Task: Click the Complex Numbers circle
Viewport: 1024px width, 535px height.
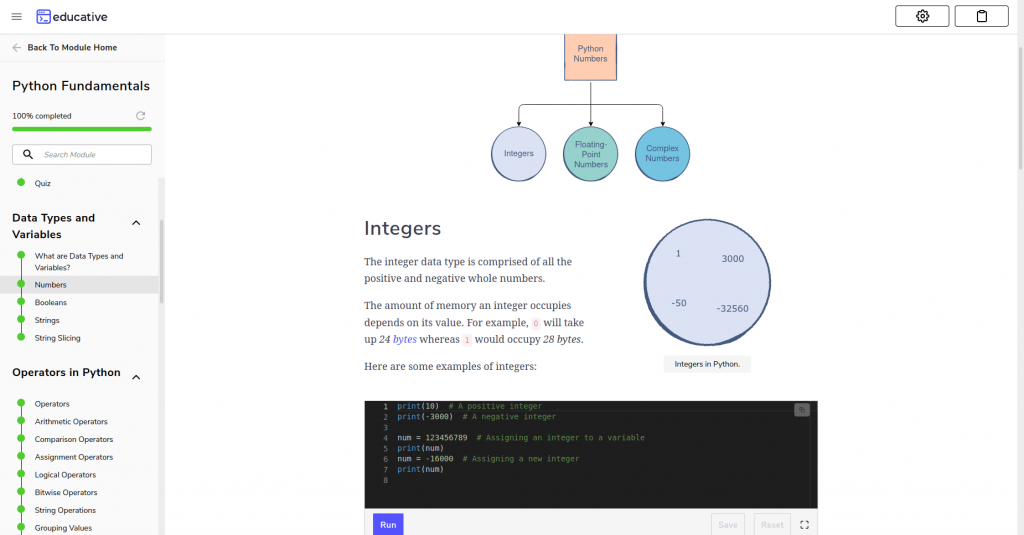Action: click(662, 154)
